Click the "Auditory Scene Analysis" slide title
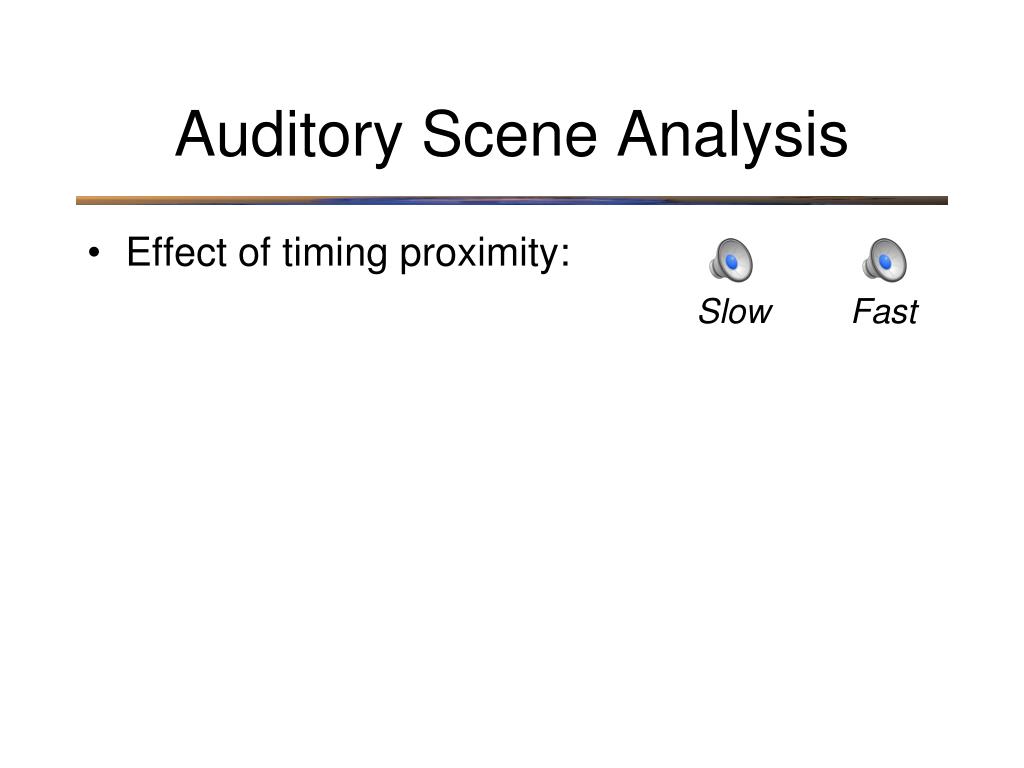Viewport: 1024px width, 768px height. [x=511, y=135]
